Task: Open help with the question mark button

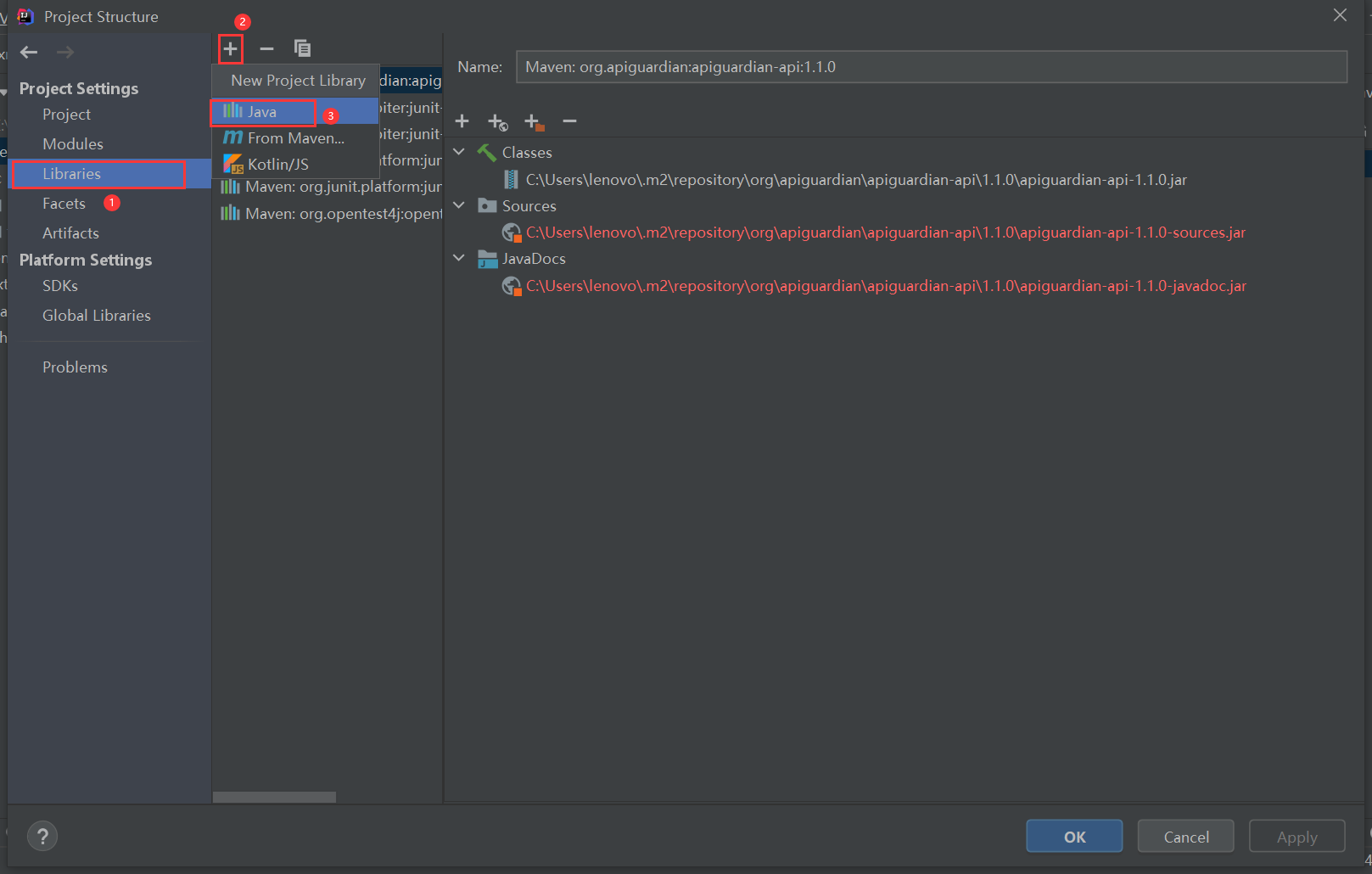Action: pyautogui.click(x=42, y=836)
